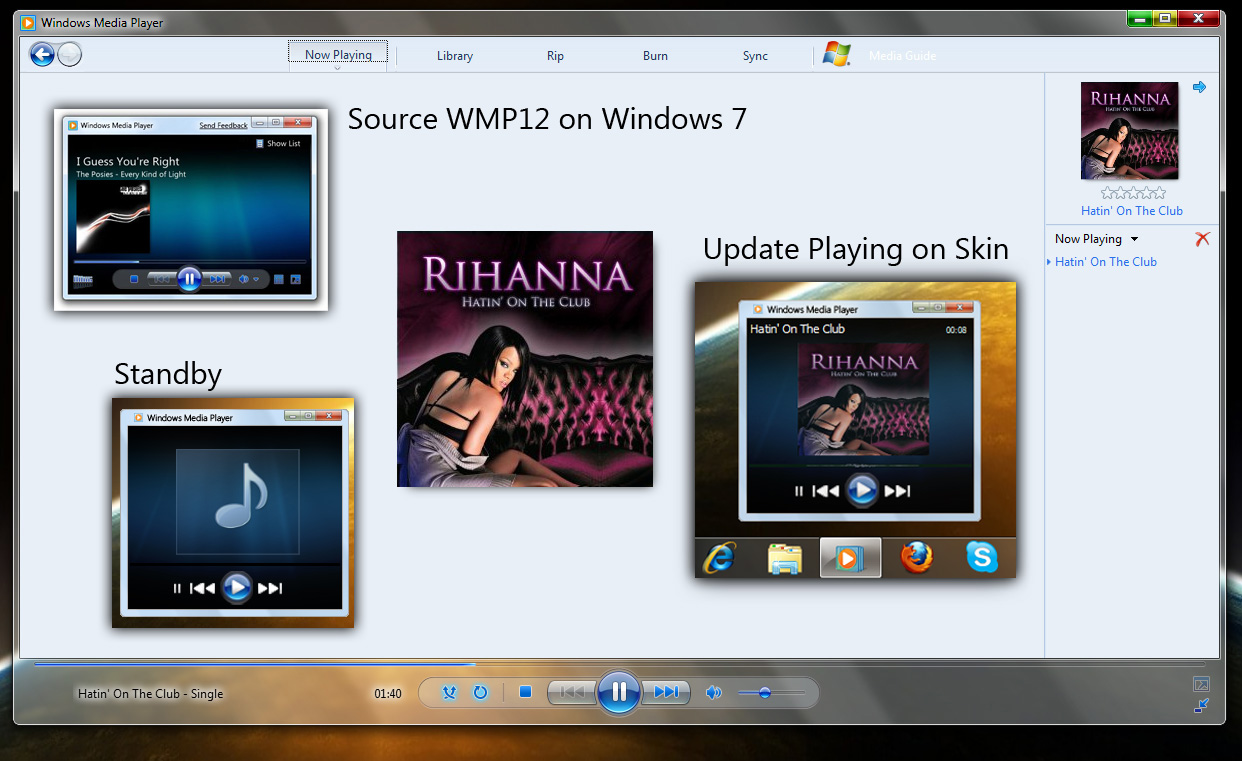Click Previous in WMP12 source window
The image size is (1242, 761).
pyautogui.click(x=161, y=279)
